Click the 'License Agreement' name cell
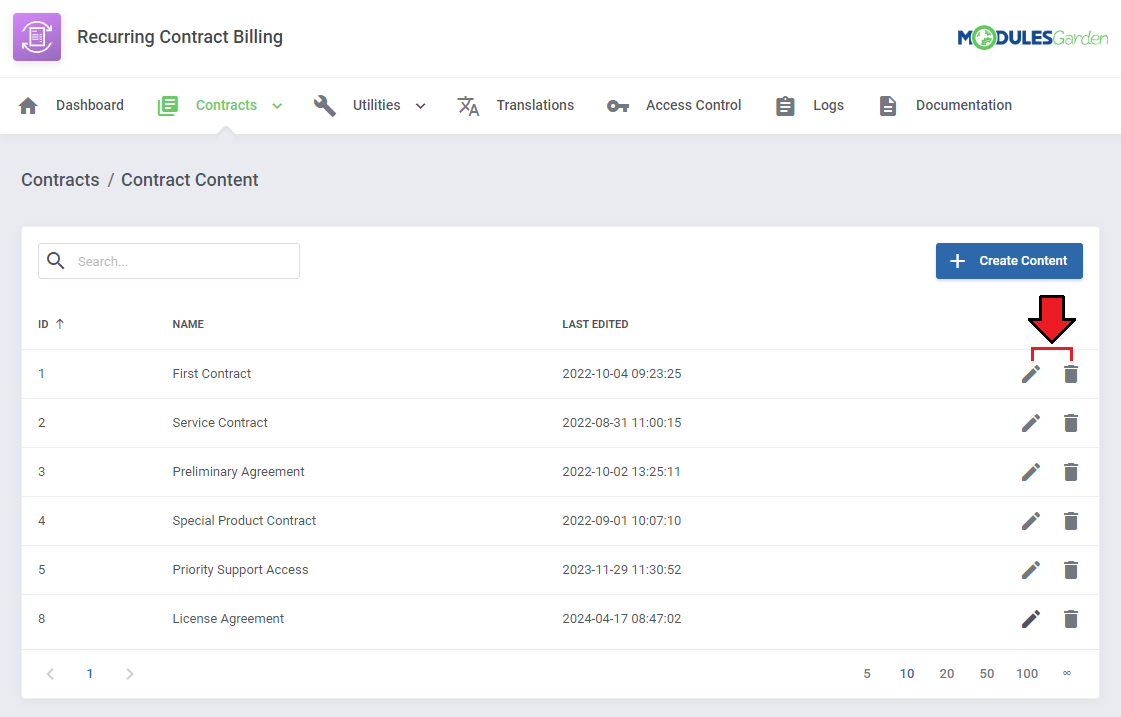1121x717 pixels. 228,619
